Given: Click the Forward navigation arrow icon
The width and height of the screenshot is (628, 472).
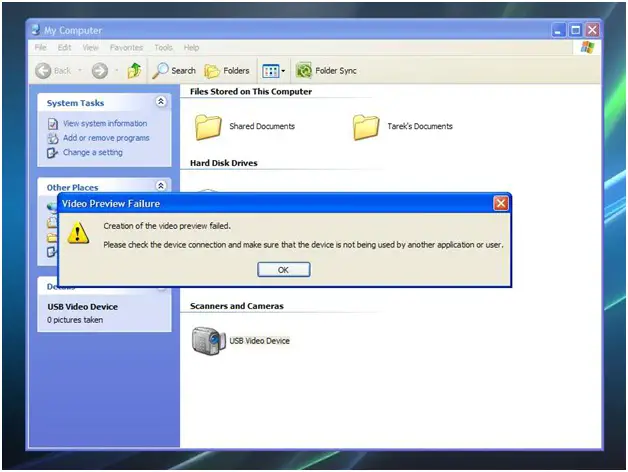Looking at the screenshot, I should (99, 71).
